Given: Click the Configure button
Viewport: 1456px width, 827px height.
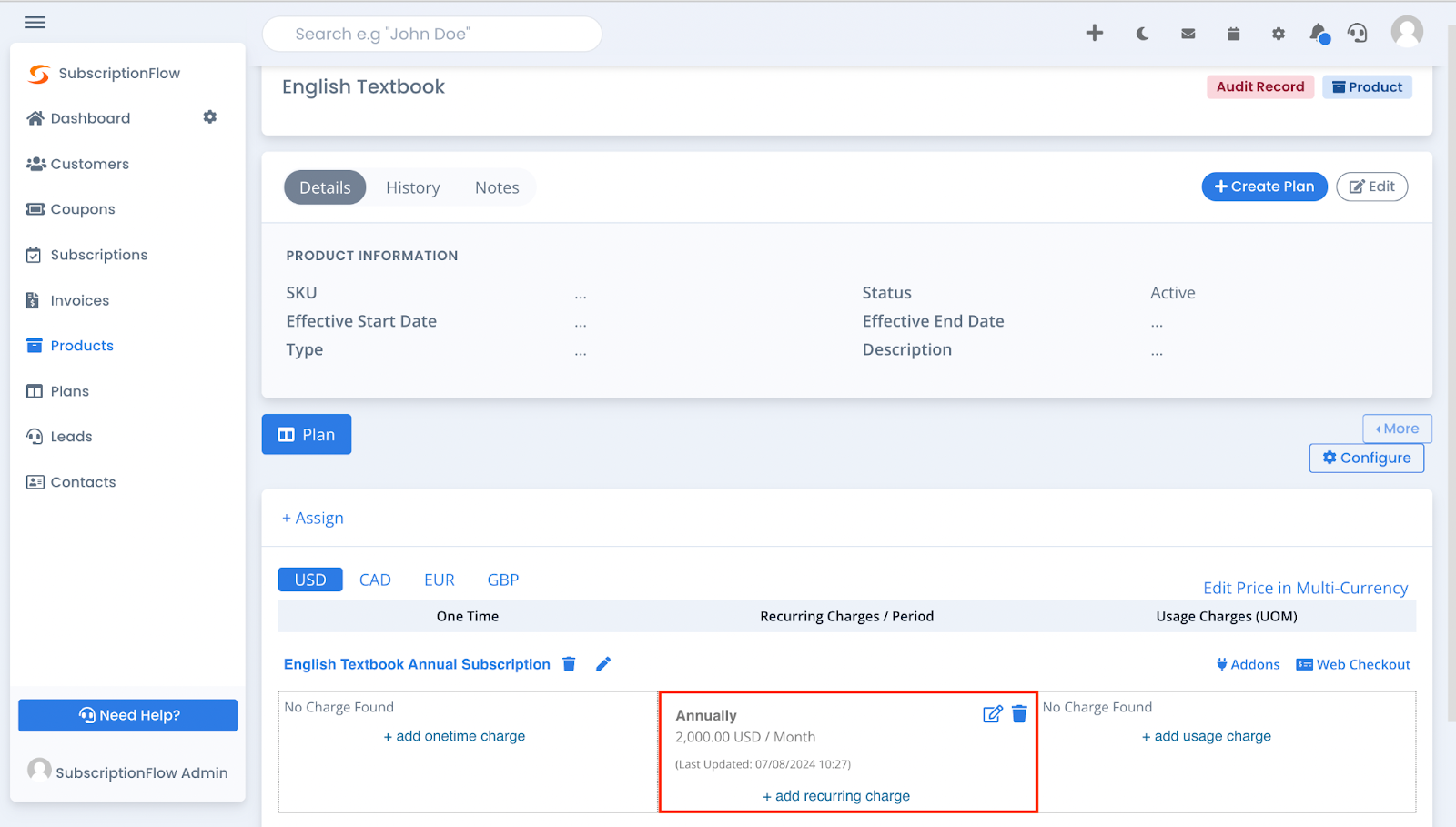Looking at the screenshot, I should coord(1367,458).
